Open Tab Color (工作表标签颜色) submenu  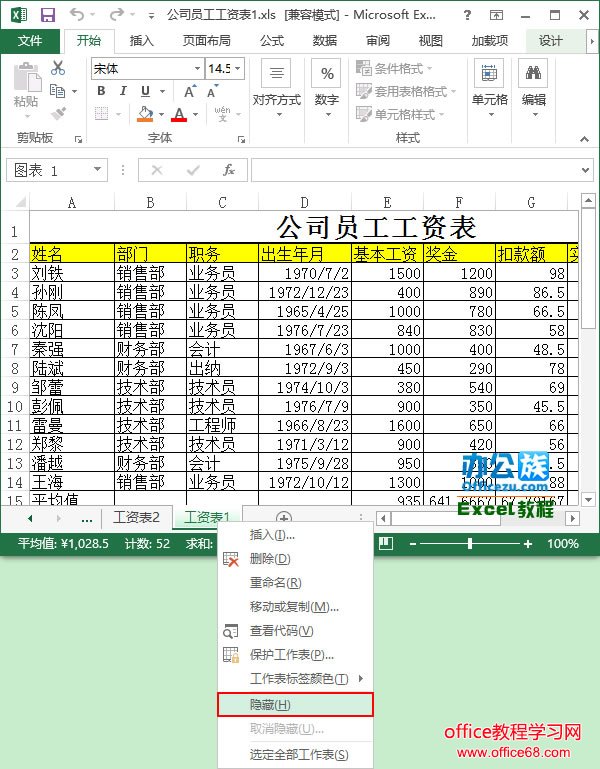pyautogui.click(x=295, y=679)
